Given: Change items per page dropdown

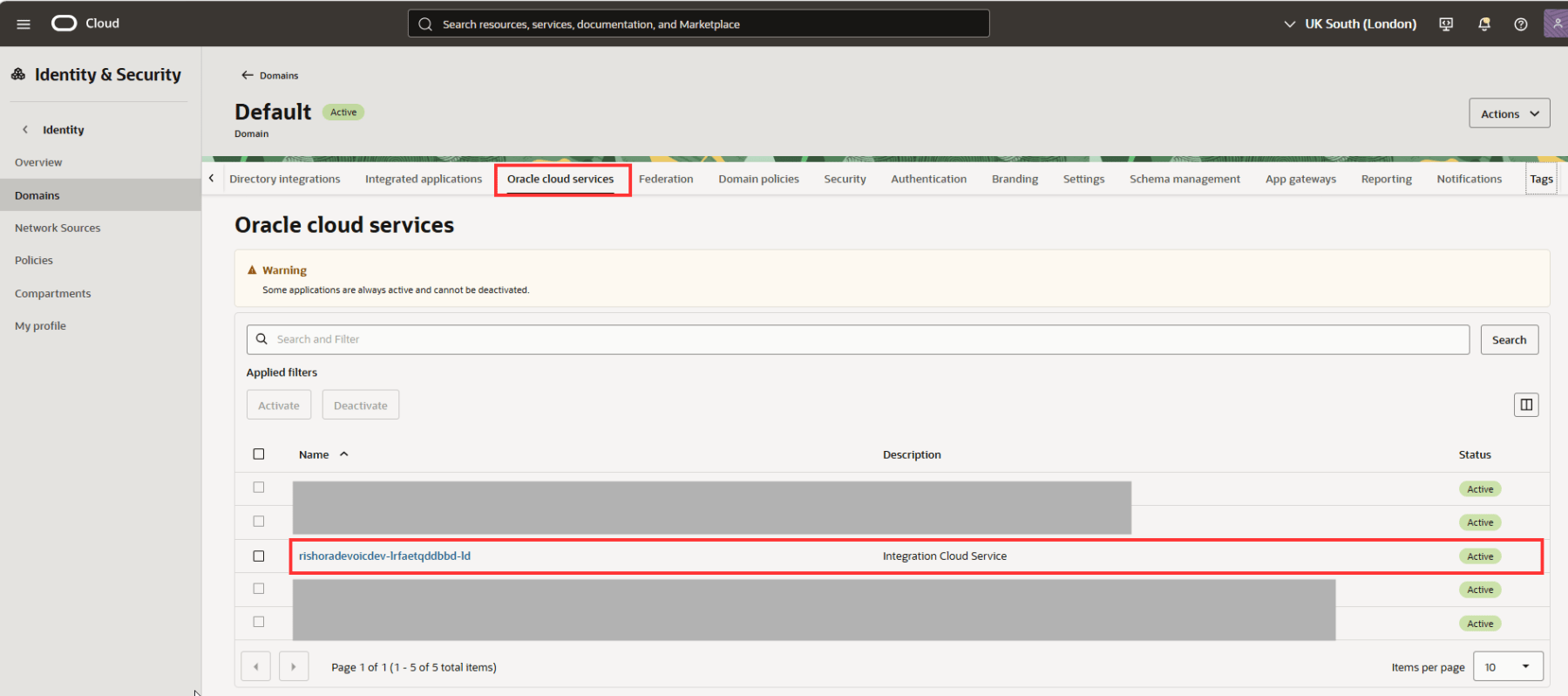Looking at the screenshot, I should pos(1507,666).
